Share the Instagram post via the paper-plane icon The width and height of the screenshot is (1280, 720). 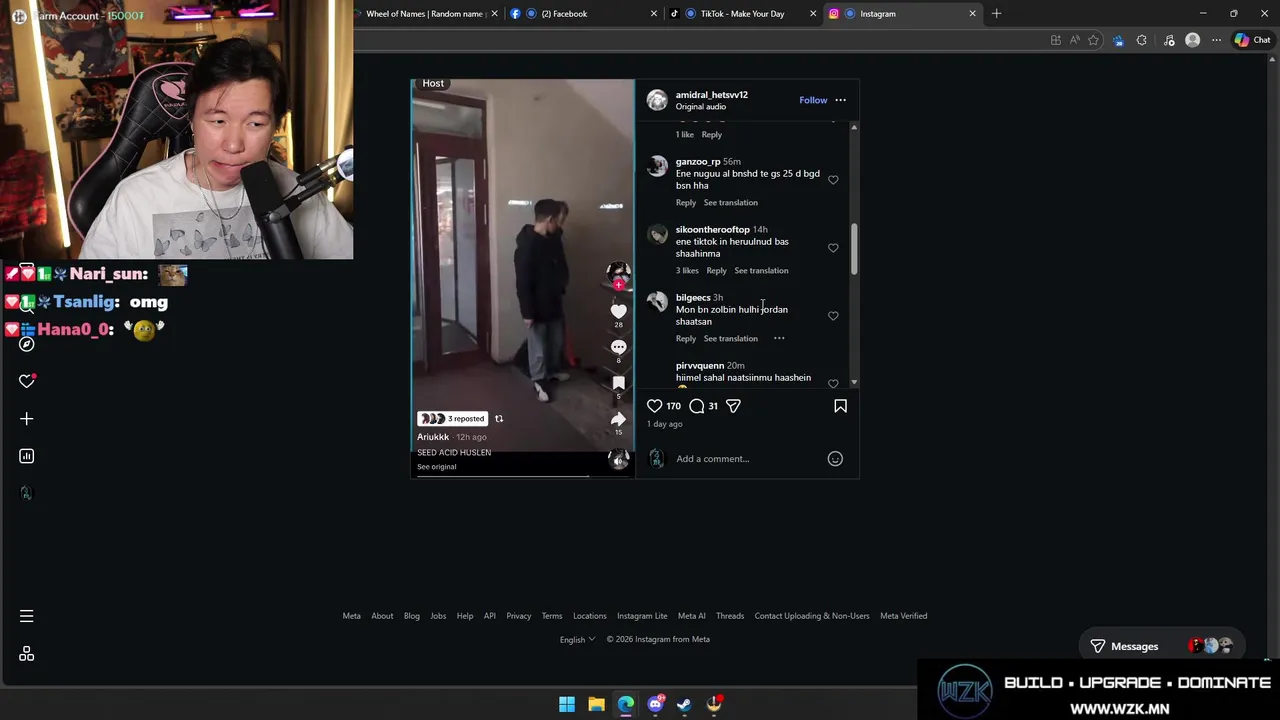click(733, 406)
